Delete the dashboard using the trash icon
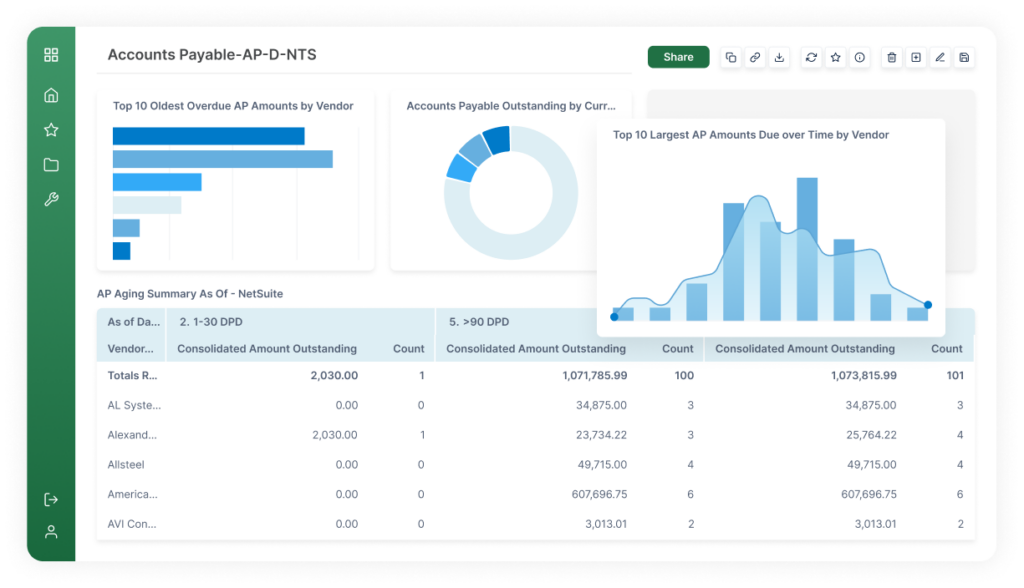The image size is (1024, 588). point(891,57)
